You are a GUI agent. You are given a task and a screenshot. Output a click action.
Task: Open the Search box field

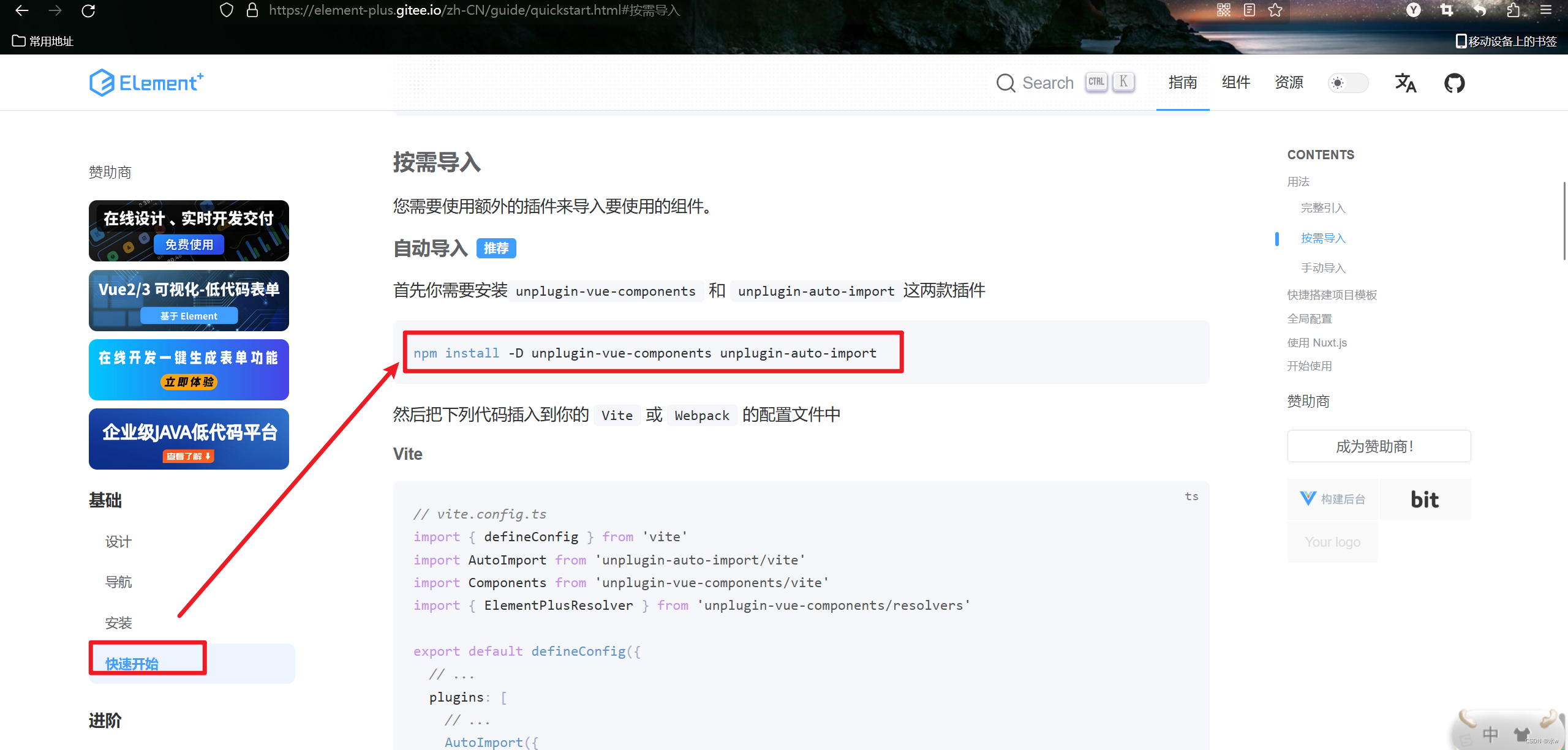[1066, 83]
